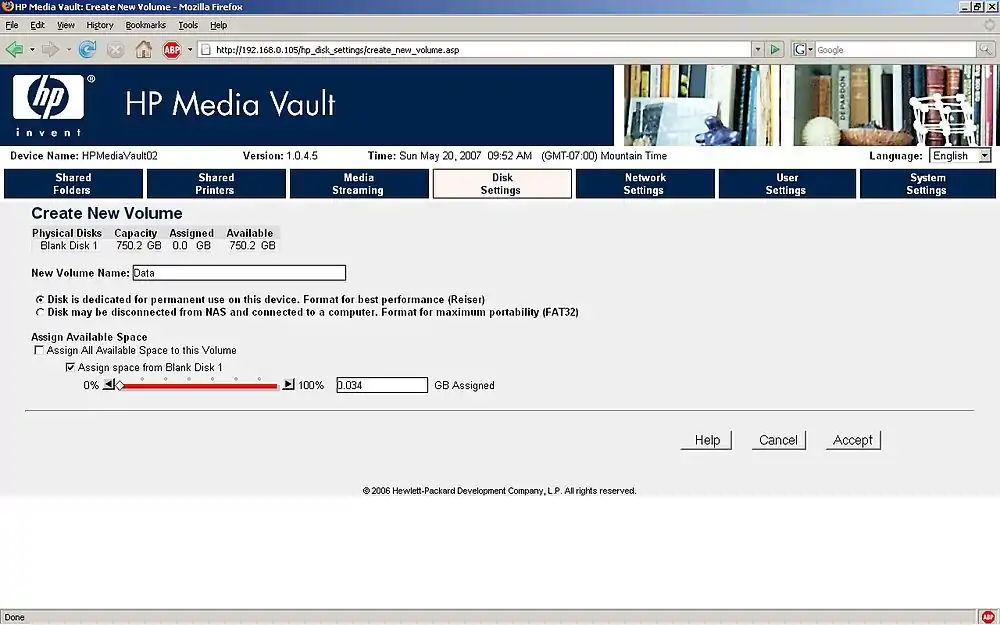Click the green Go arrow button
This screenshot has height=625, width=1000.
click(x=775, y=49)
